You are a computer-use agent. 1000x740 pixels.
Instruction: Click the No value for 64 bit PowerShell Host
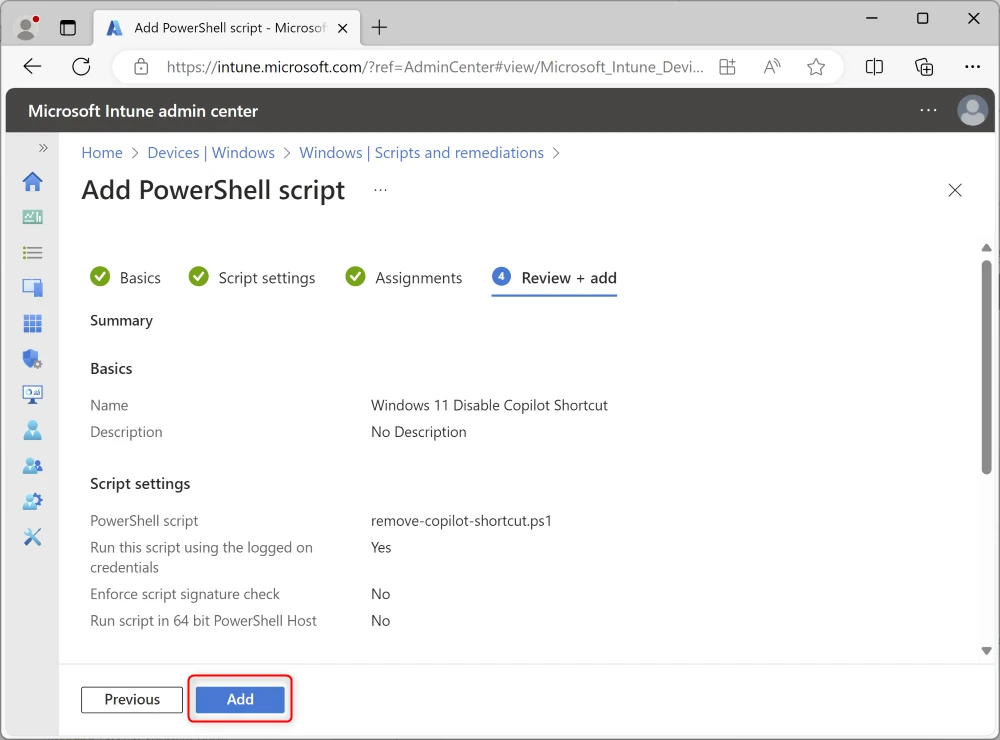pos(381,621)
